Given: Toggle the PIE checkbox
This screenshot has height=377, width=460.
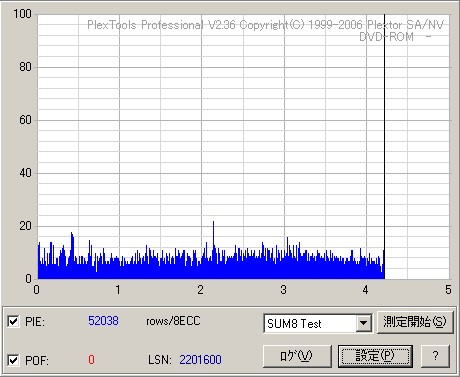Looking at the screenshot, I should click(x=13, y=322).
